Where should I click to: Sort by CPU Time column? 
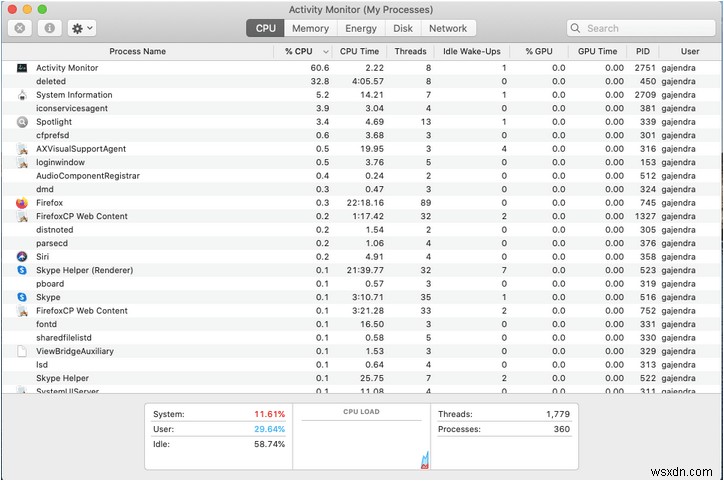click(359, 52)
